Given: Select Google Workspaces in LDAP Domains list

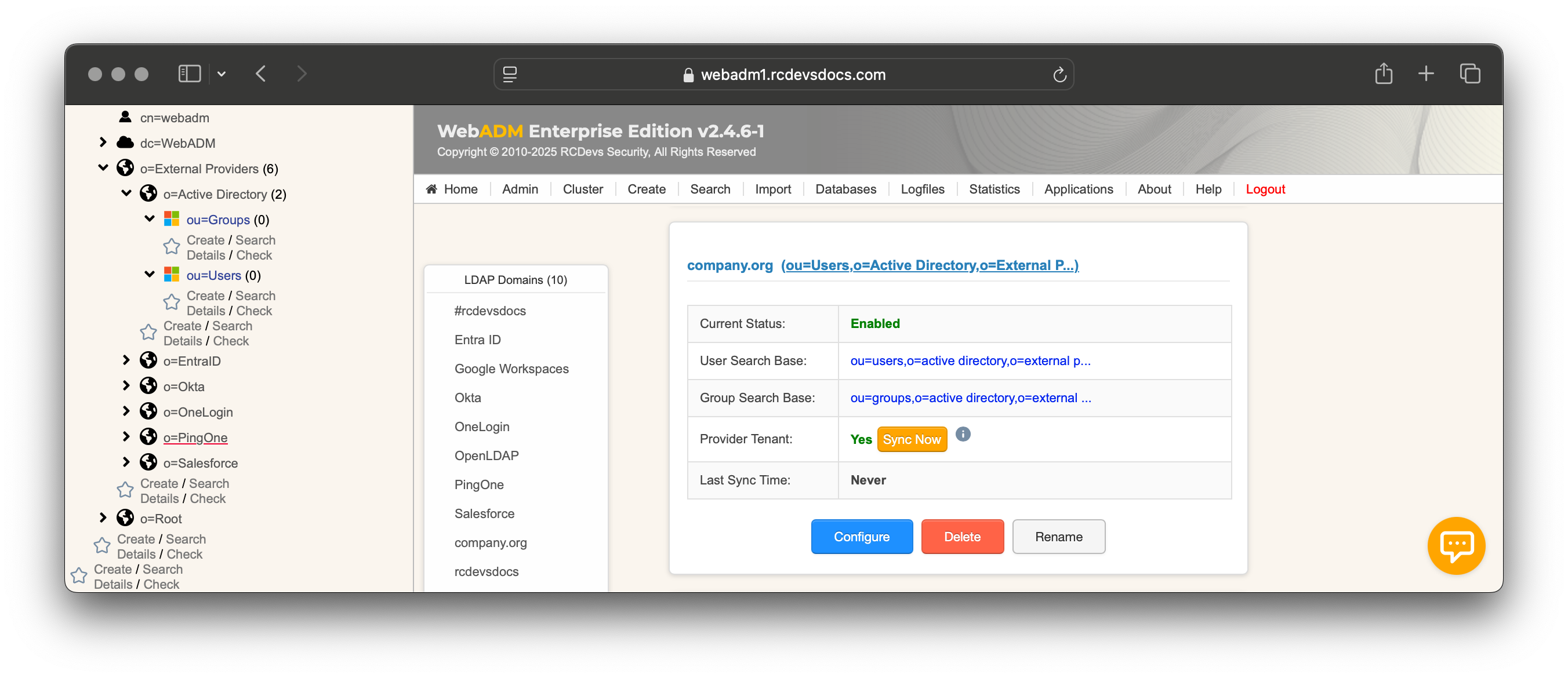Looking at the screenshot, I should click(511, 369).
